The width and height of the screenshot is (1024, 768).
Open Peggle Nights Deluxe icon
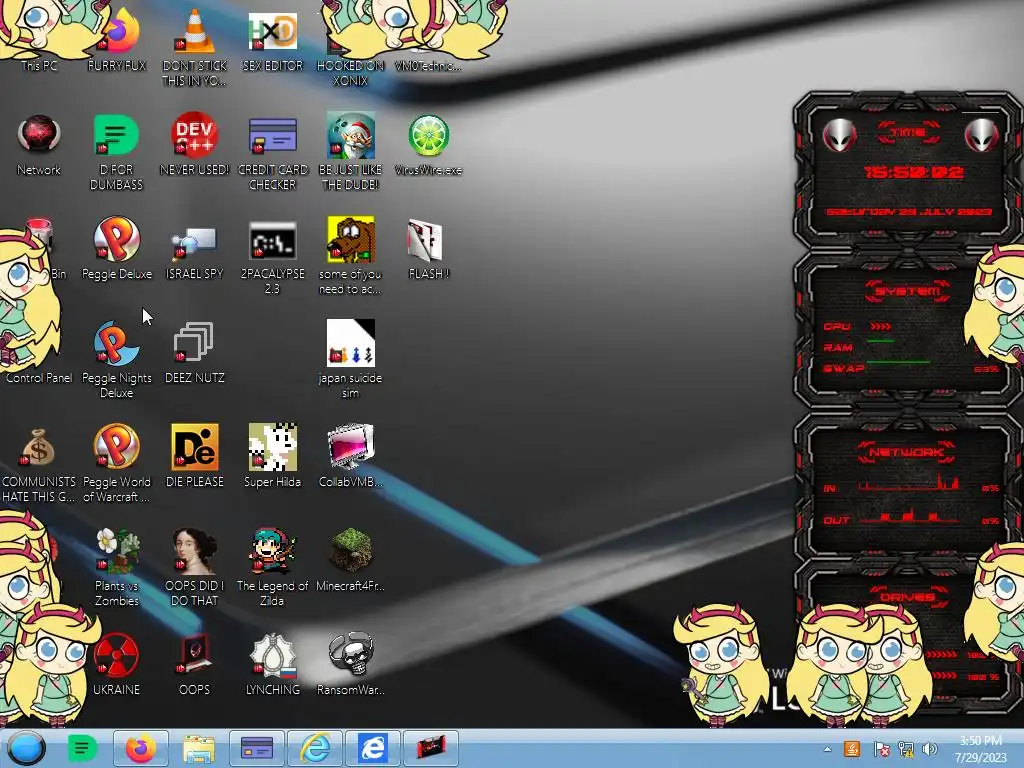[x=116, y=344]
